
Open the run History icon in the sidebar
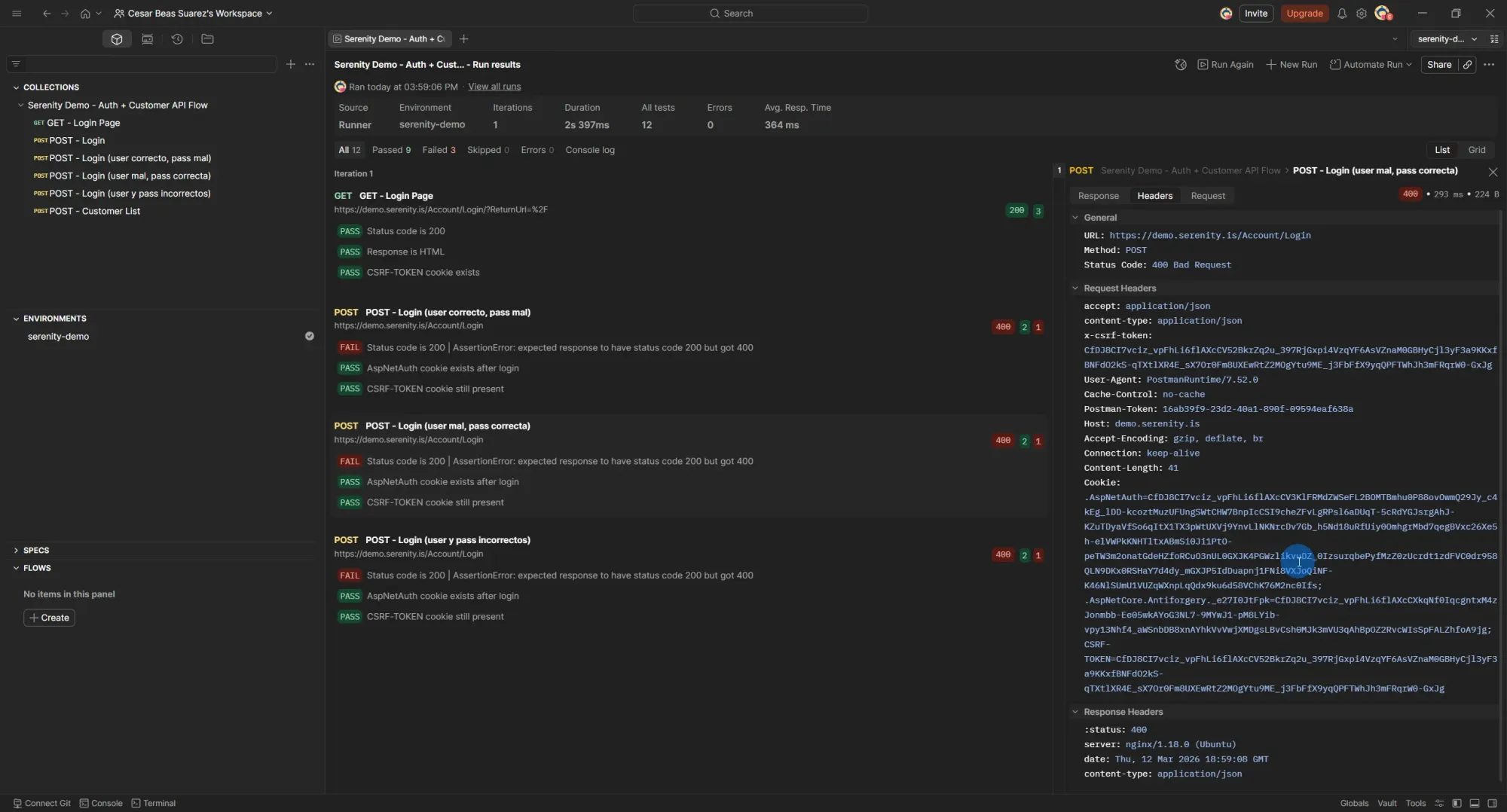coord(177,38)
